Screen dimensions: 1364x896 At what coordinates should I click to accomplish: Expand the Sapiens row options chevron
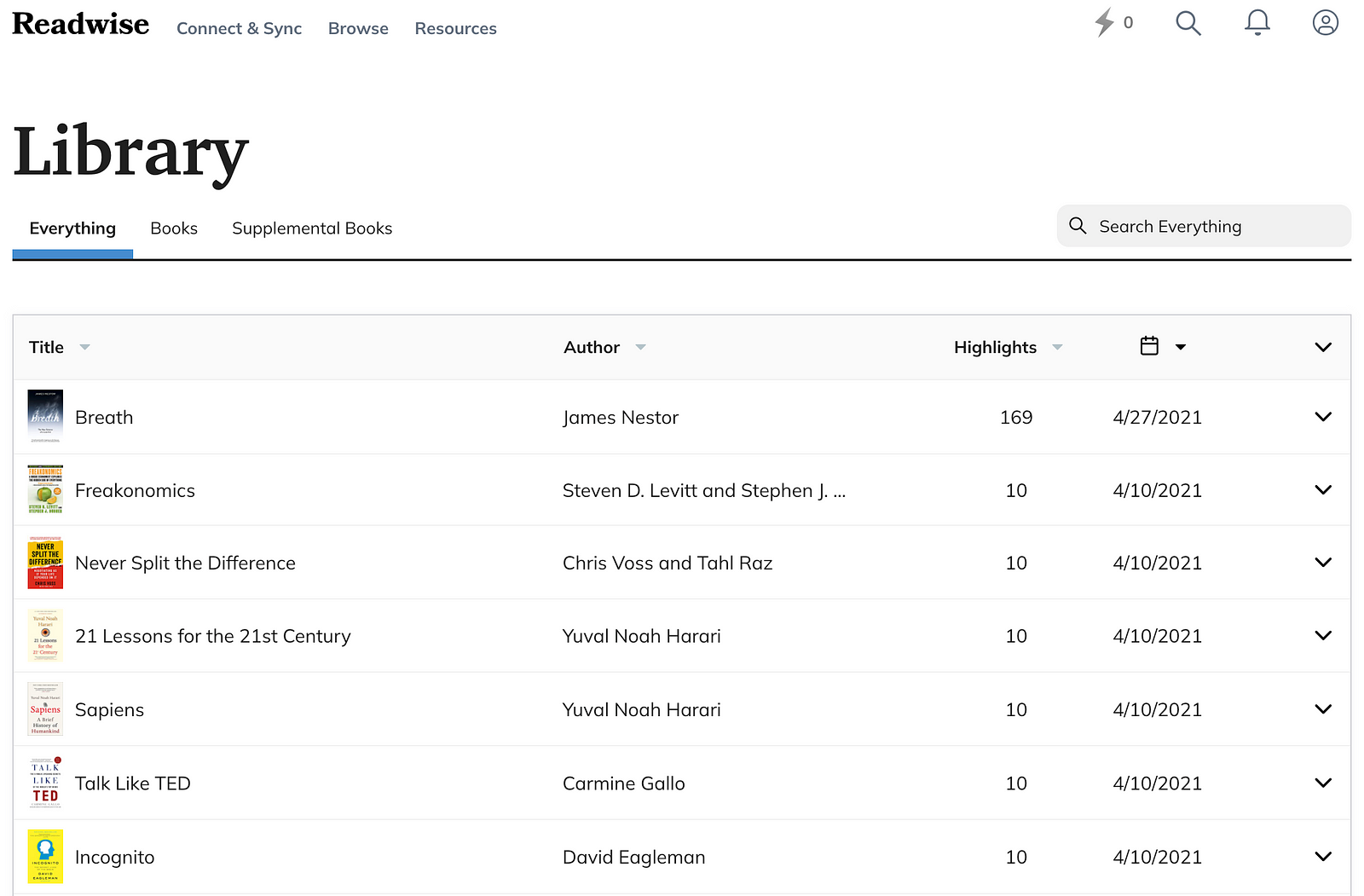1322,709
